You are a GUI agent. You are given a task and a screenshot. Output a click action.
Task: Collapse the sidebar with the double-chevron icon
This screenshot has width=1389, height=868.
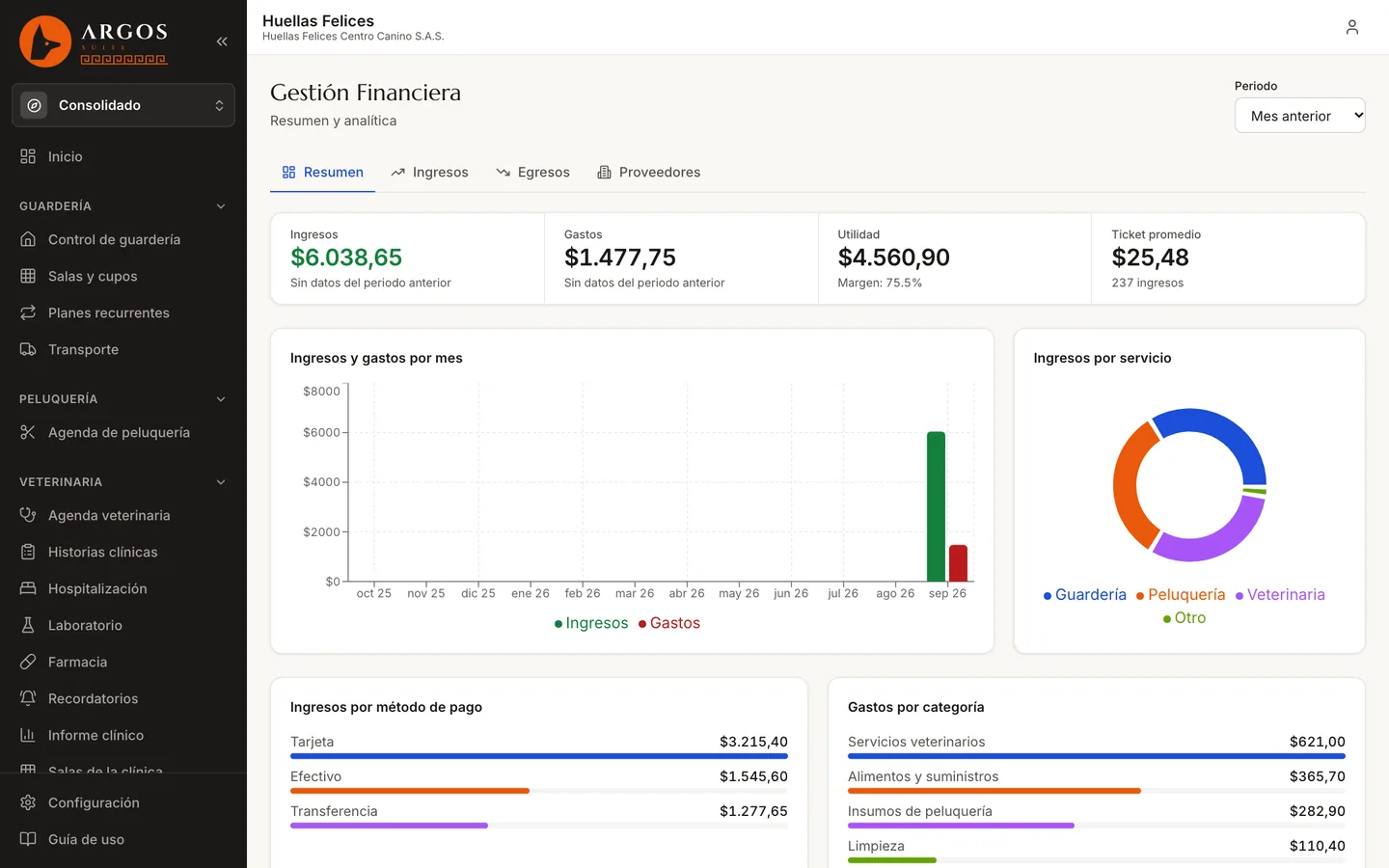pyautogui.click(x=222, y=41)
